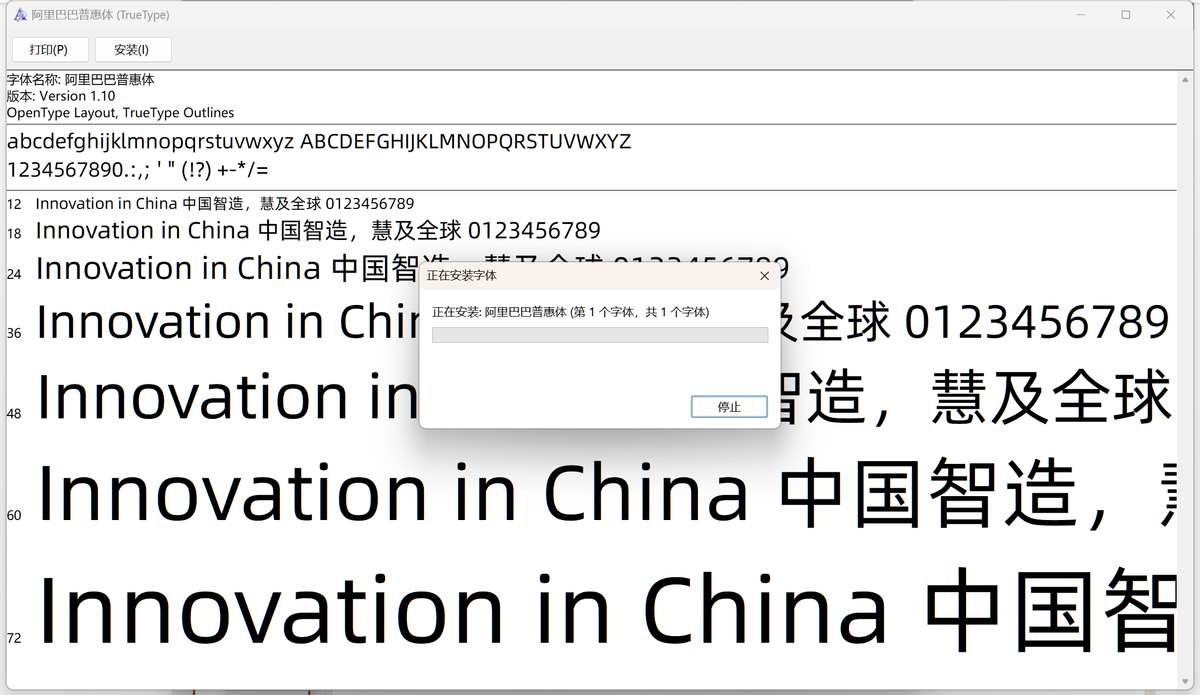Click the OpenType Layout TrueType Outlines text

click(120, 112)
